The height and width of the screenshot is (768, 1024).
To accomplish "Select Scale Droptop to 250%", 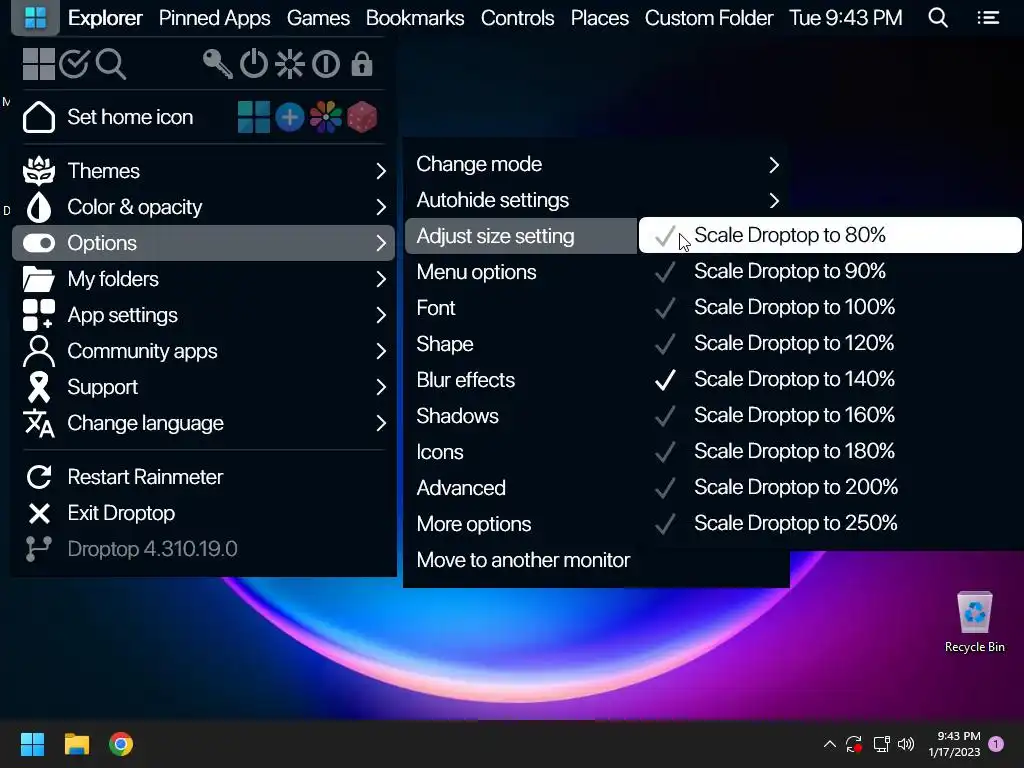I will pyautogui.click(x=829, y=522).
